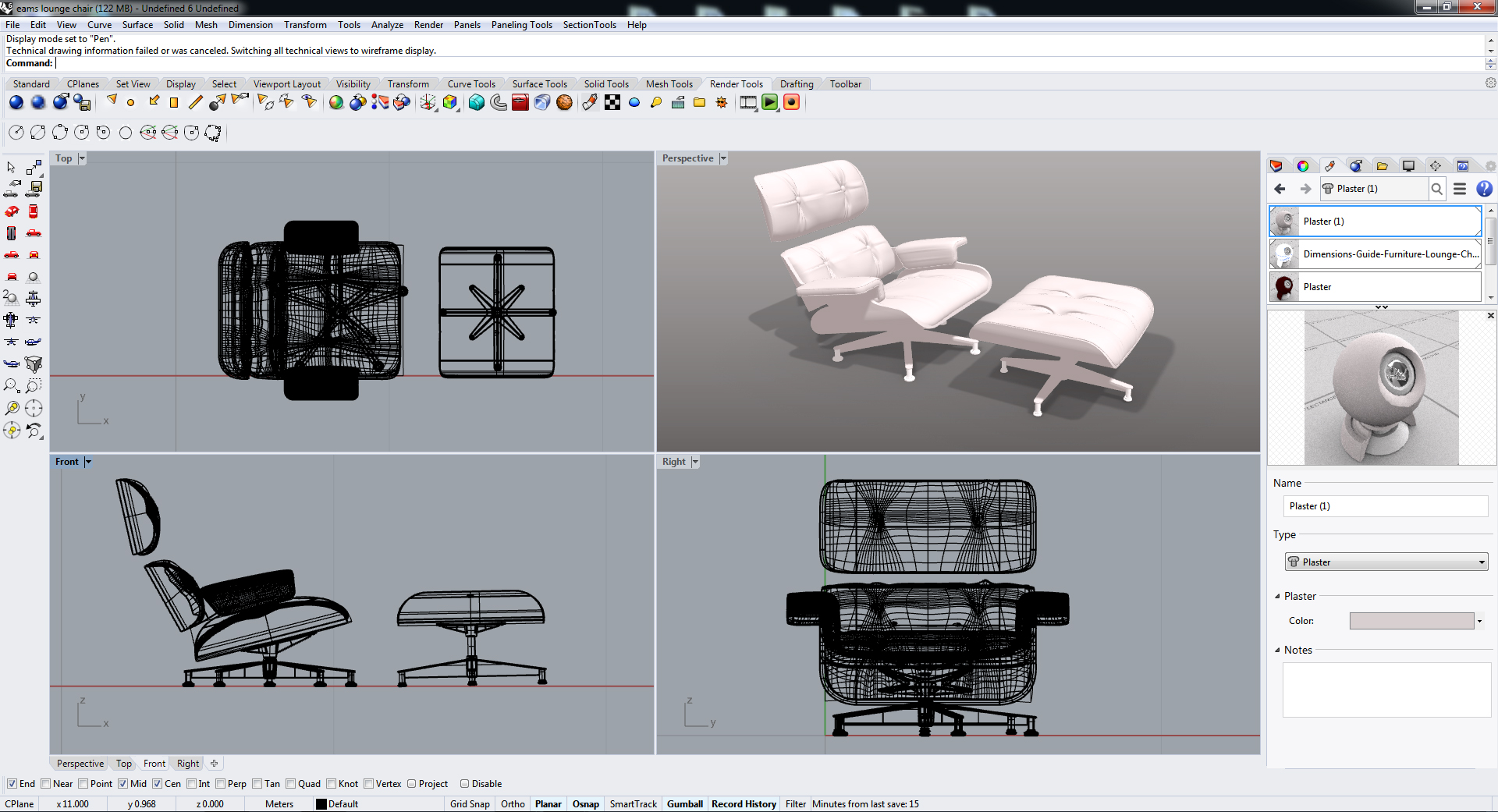1498x812 pixels.
Task: Enable the Vertex osnap checkbox
Action: click(x=369, y=784)
